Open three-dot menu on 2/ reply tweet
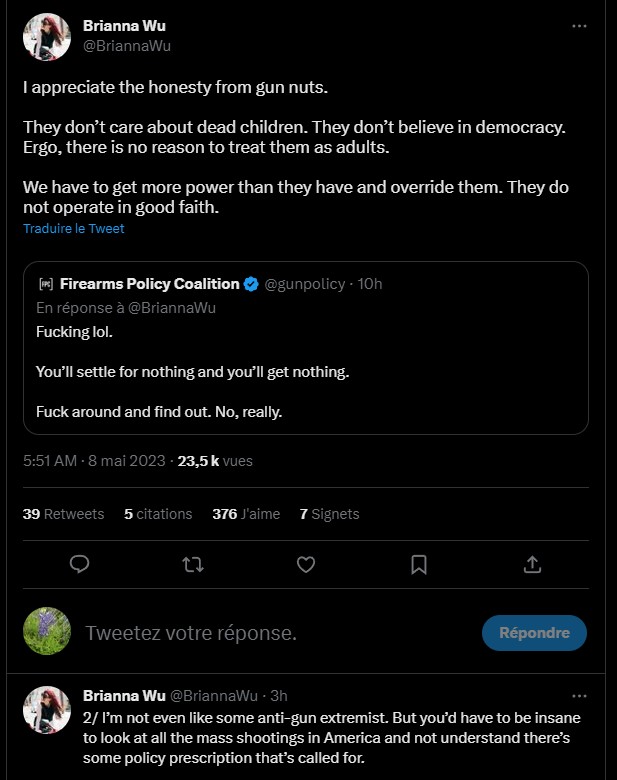Screen dimensions: 617x780 click(579, 695)
